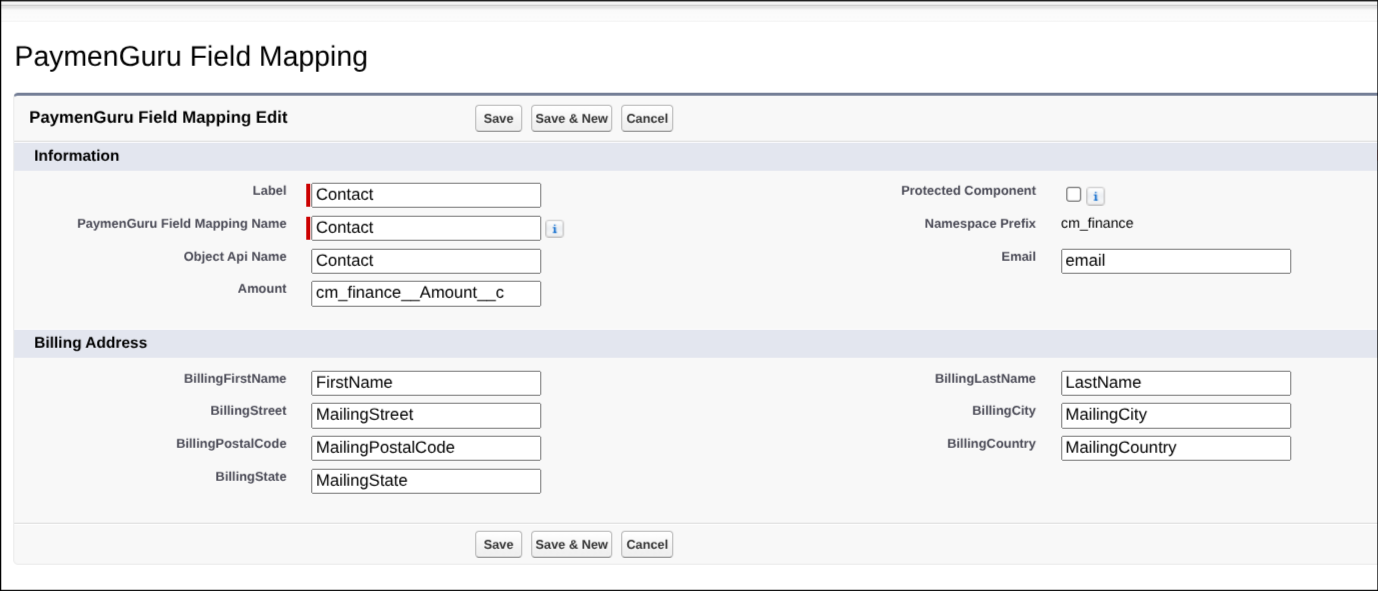Image resolution: width=1378 pixels, height=591 pixels.
Task: Click the BillingState label
Action: click(x=251, y=477)
